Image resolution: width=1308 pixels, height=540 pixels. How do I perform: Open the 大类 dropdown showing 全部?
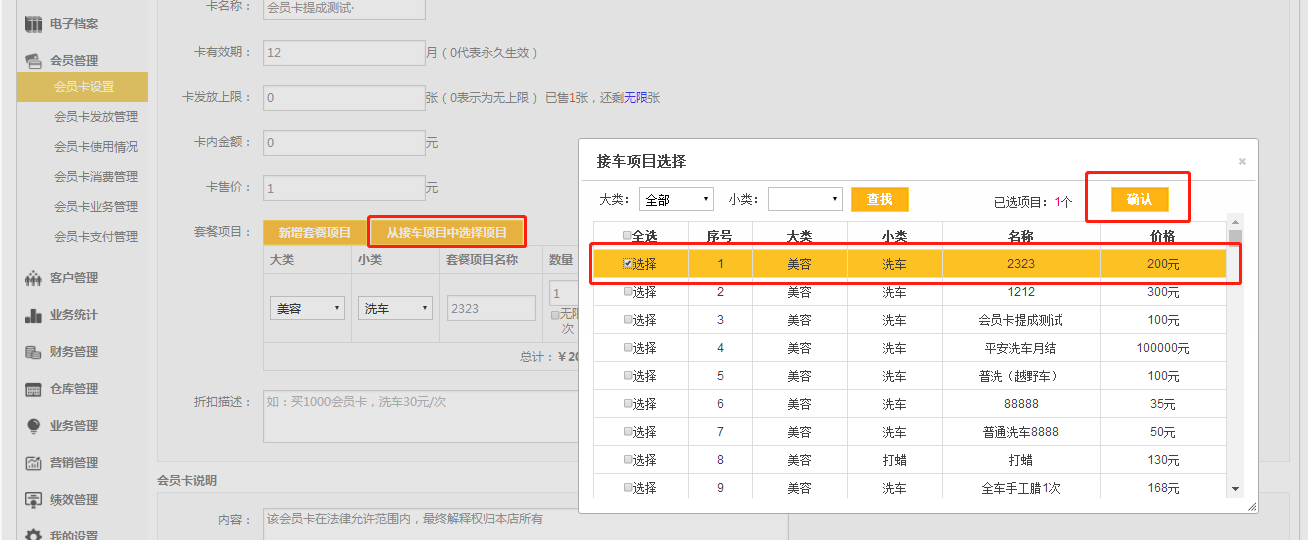(x=676, y=200)
